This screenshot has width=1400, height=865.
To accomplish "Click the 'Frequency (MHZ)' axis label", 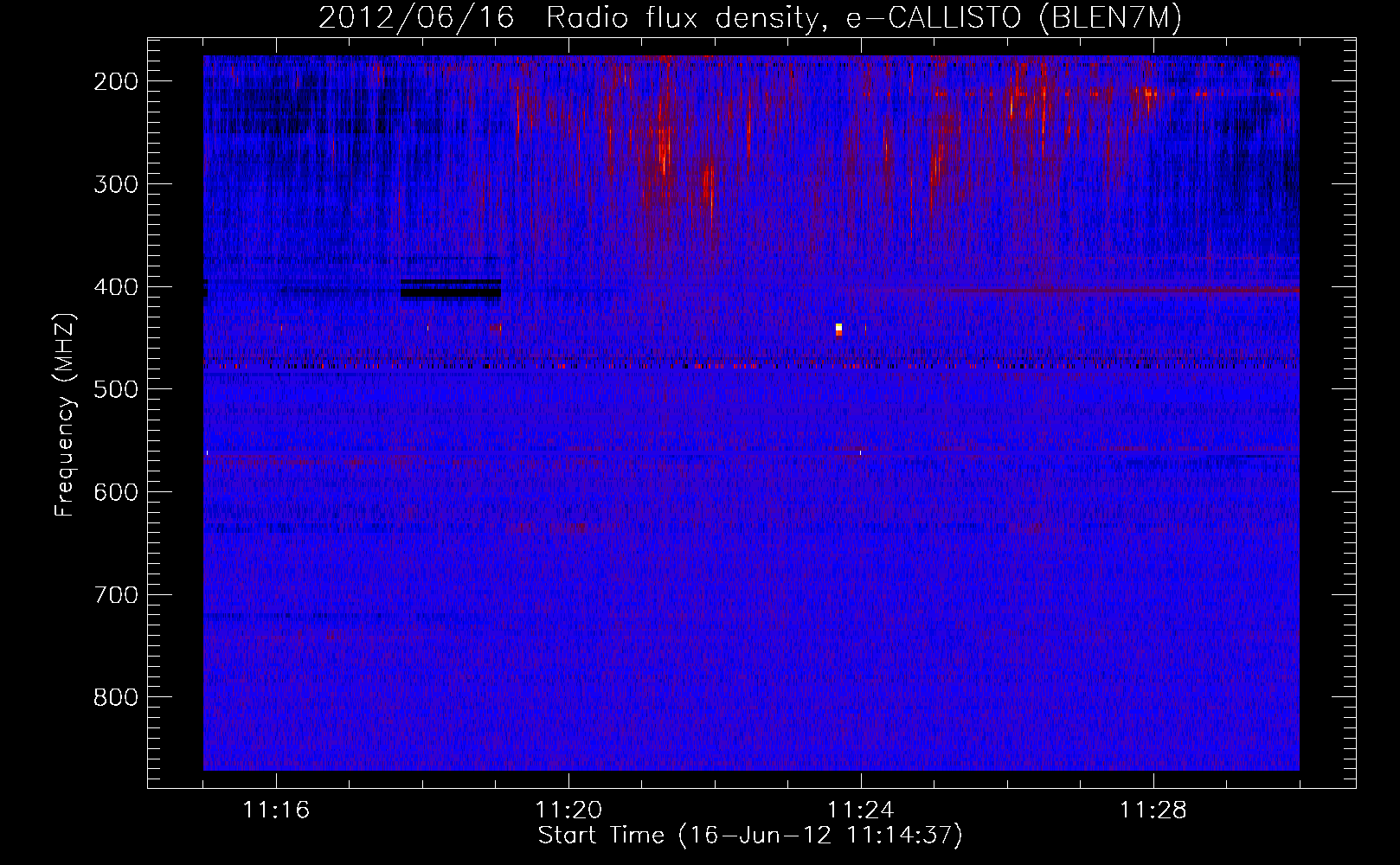I will (65, 415).
